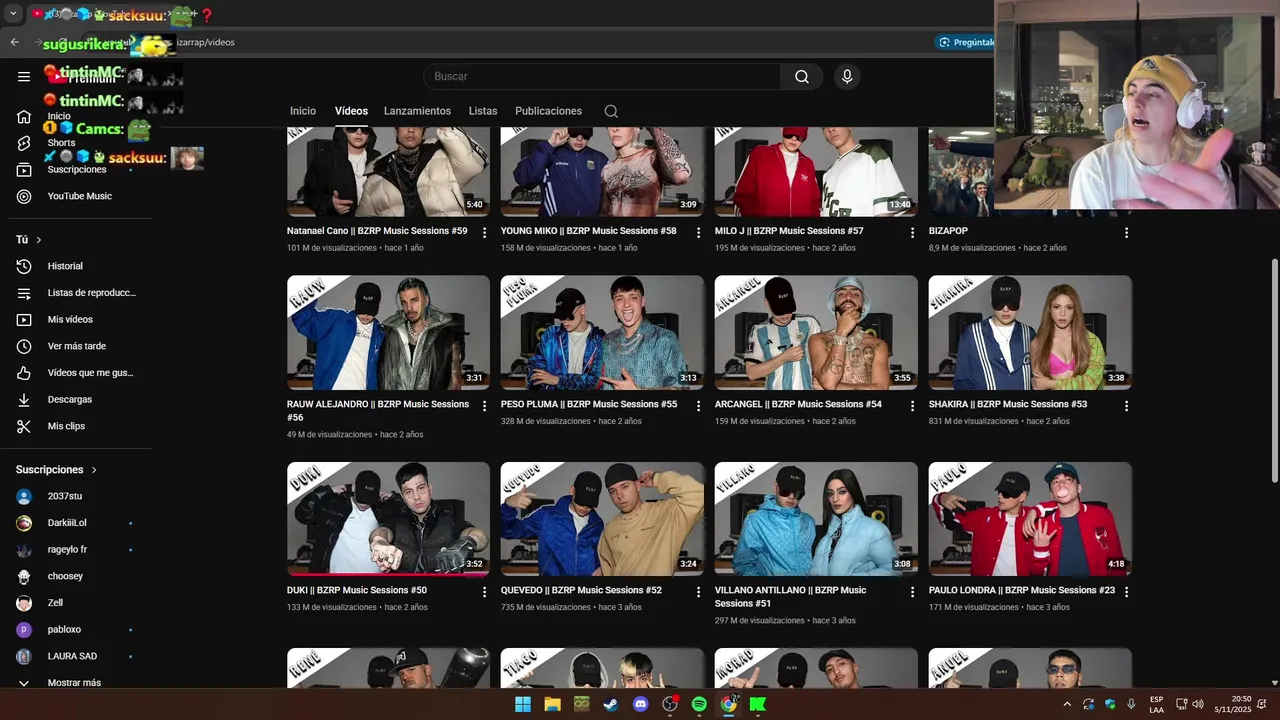This screenshot has width=1280, height=720.
Task: Switch to the Lanzamientos tab
Action: click(x=417, y=111)
